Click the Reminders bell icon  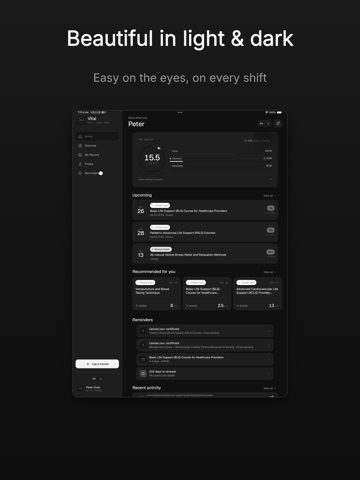click(x=80, y=173)
